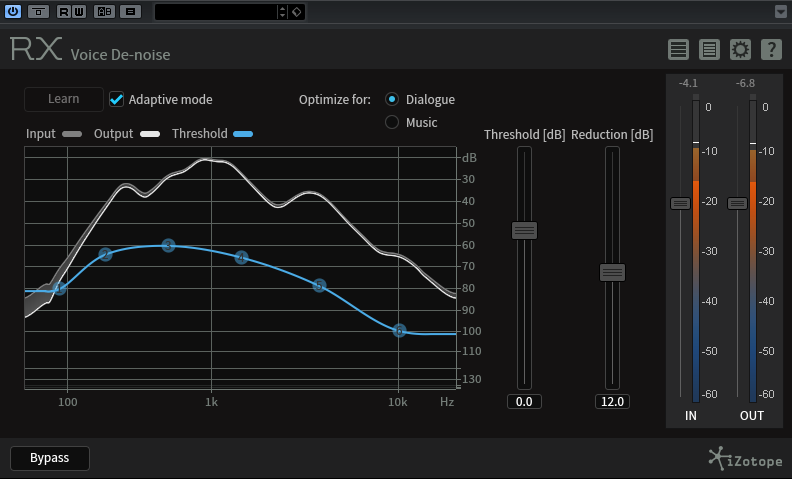Click the 'Voice De-noise' title text
792x479 pixels.
(x=120, y=55)
